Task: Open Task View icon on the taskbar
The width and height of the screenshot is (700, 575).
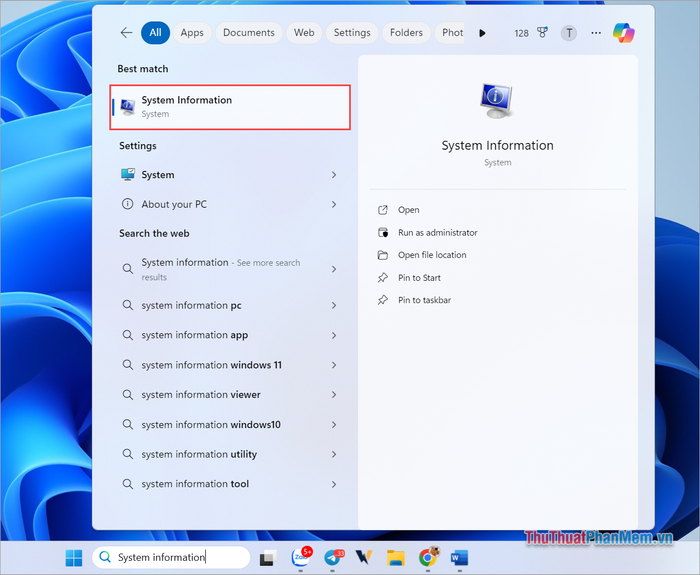Action: [x=268, y=558]
